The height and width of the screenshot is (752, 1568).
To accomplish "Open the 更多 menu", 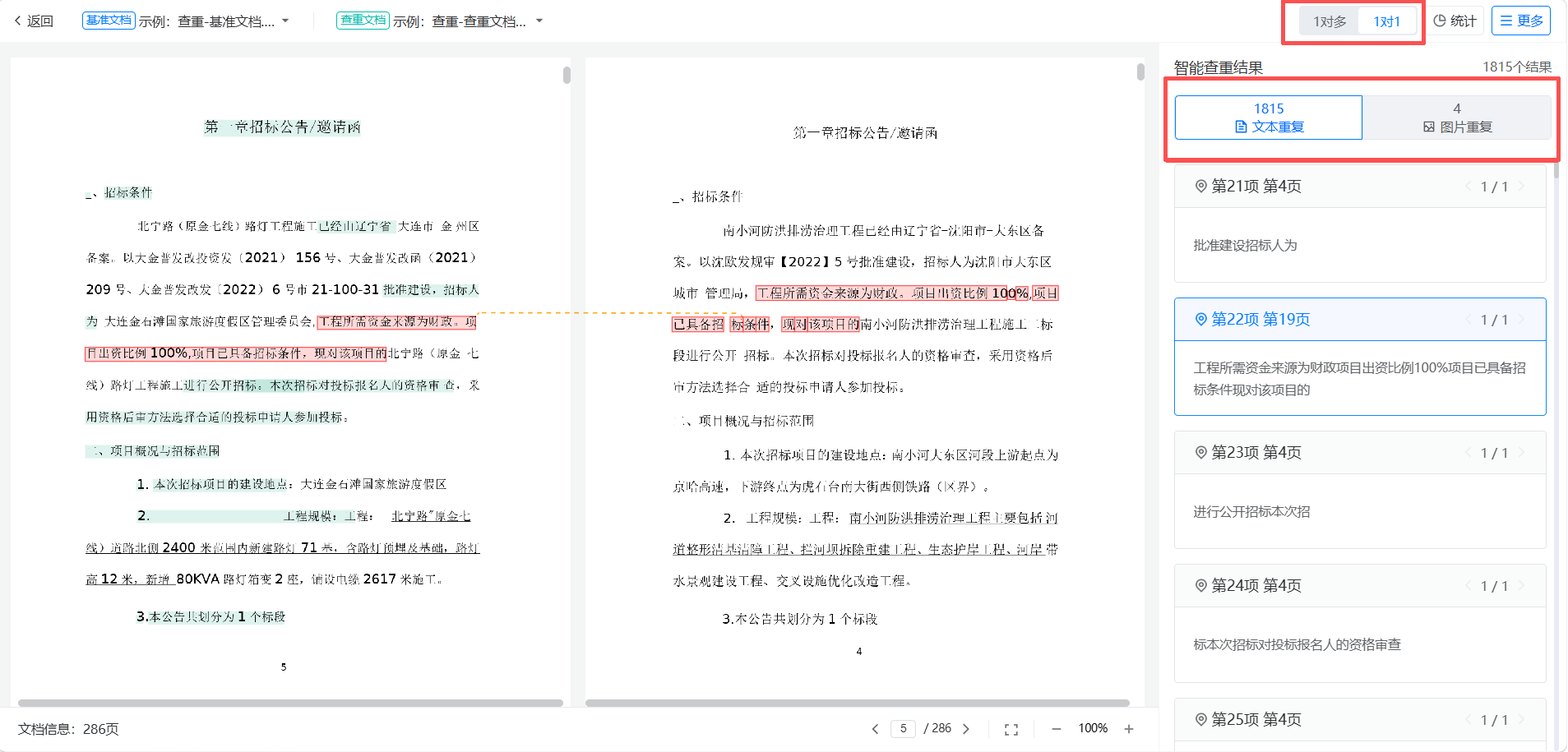I will point(1521,21).
